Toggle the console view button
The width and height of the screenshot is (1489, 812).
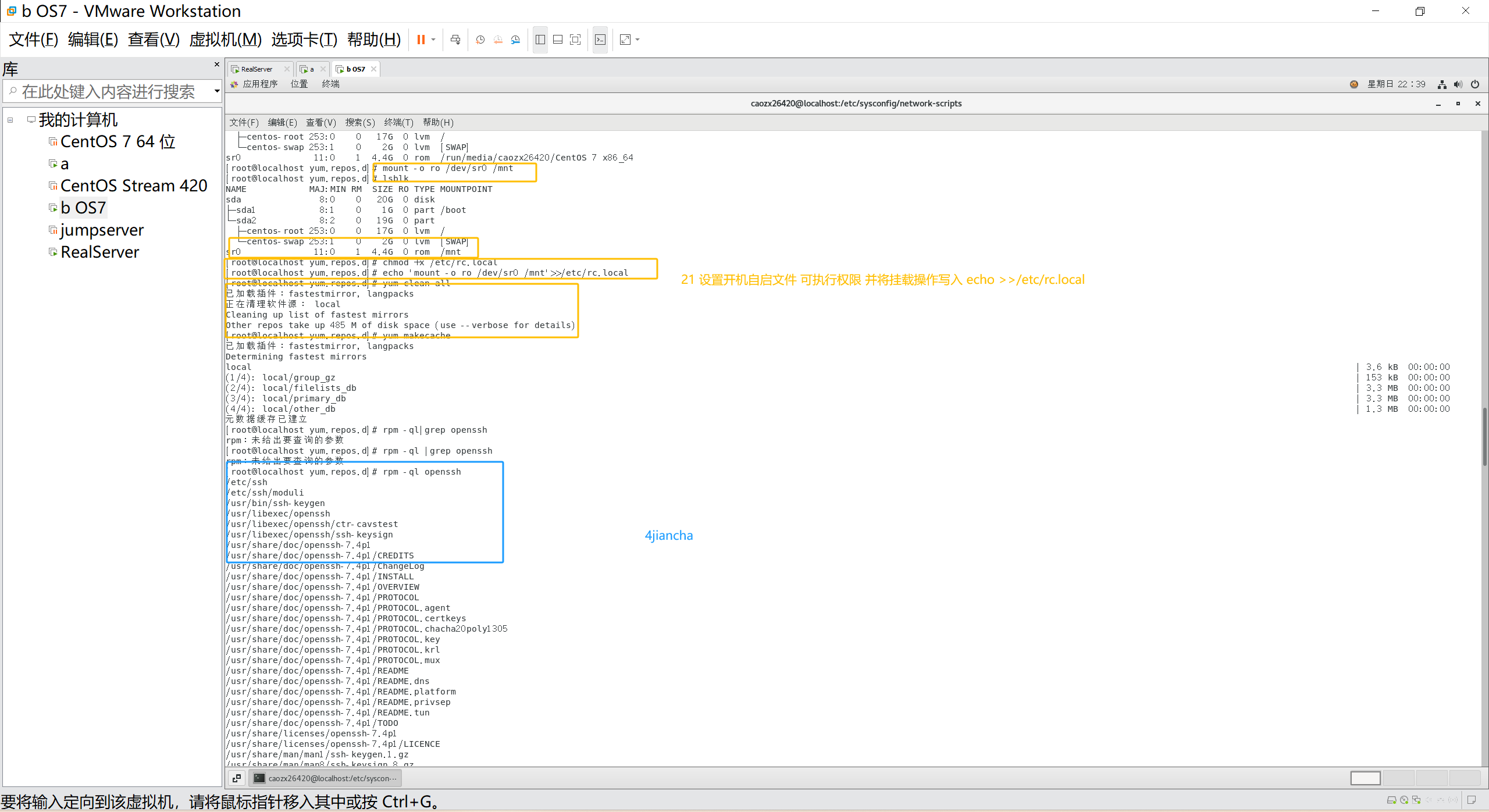[600, 40]
